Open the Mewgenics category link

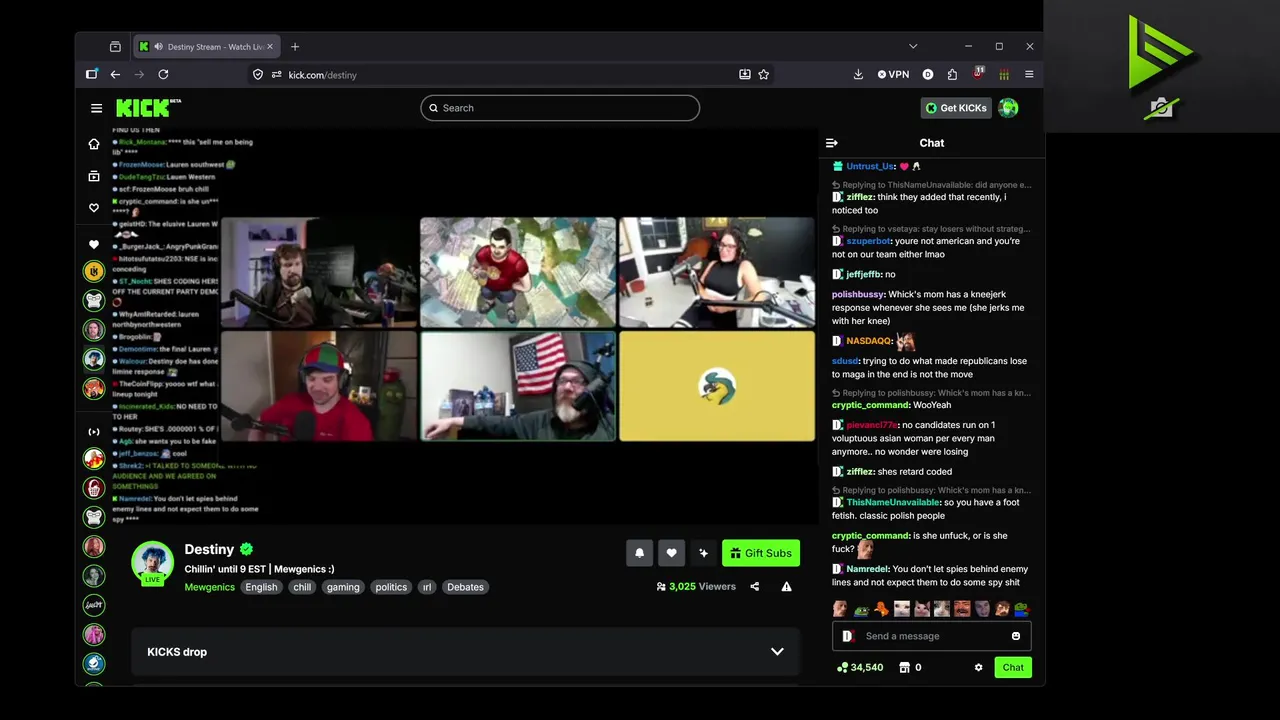[210, 587]
